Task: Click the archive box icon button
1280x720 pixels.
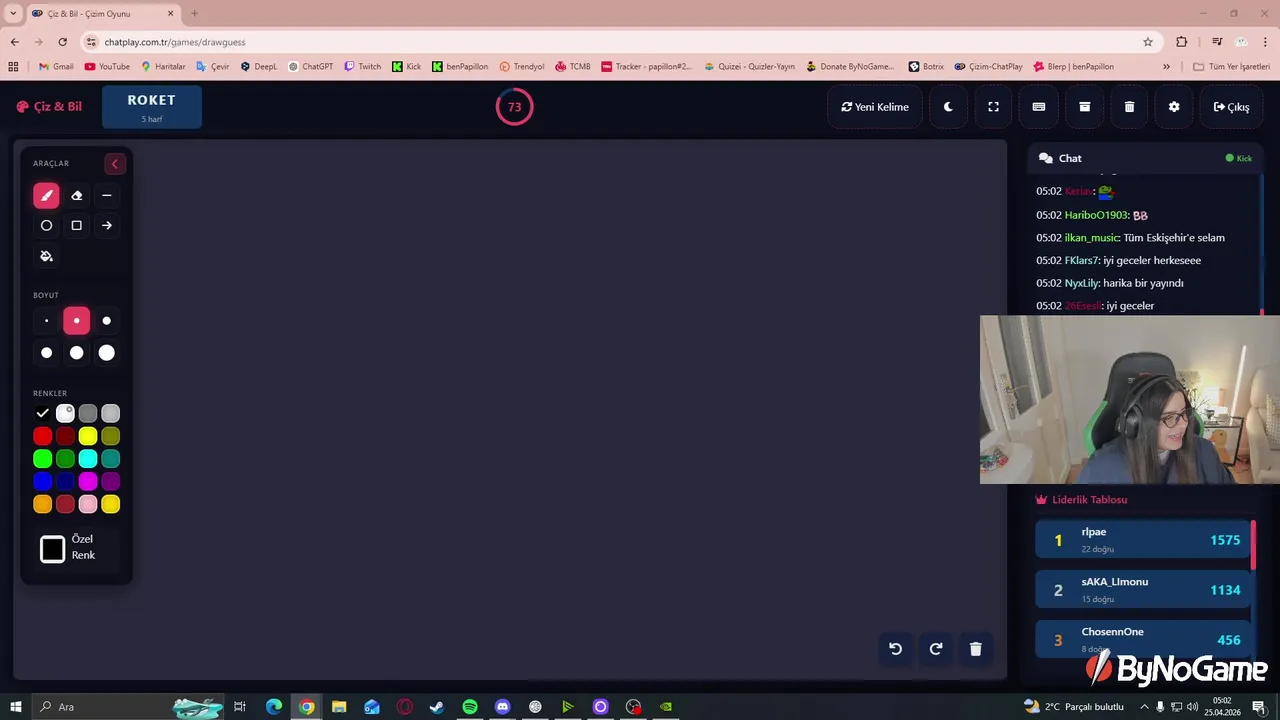Action: (x=1084, y=107)
